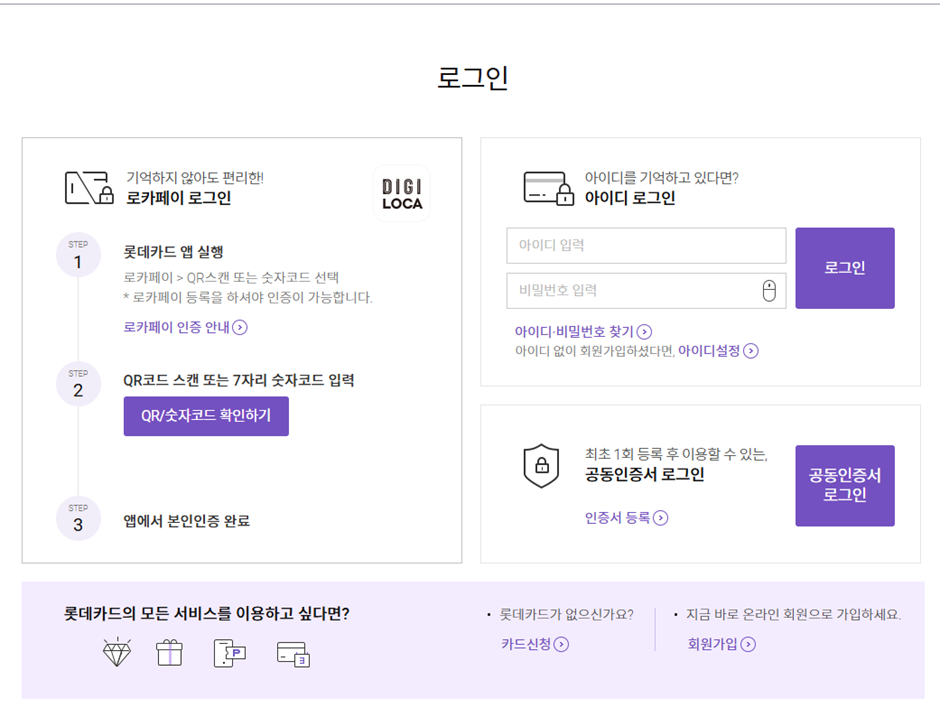The width and height of the screenshot is (940, 708).
Task: Click the QR코드 스캔 또는 7자리 숫자코드 입력 text
Action: click(239, 381)
